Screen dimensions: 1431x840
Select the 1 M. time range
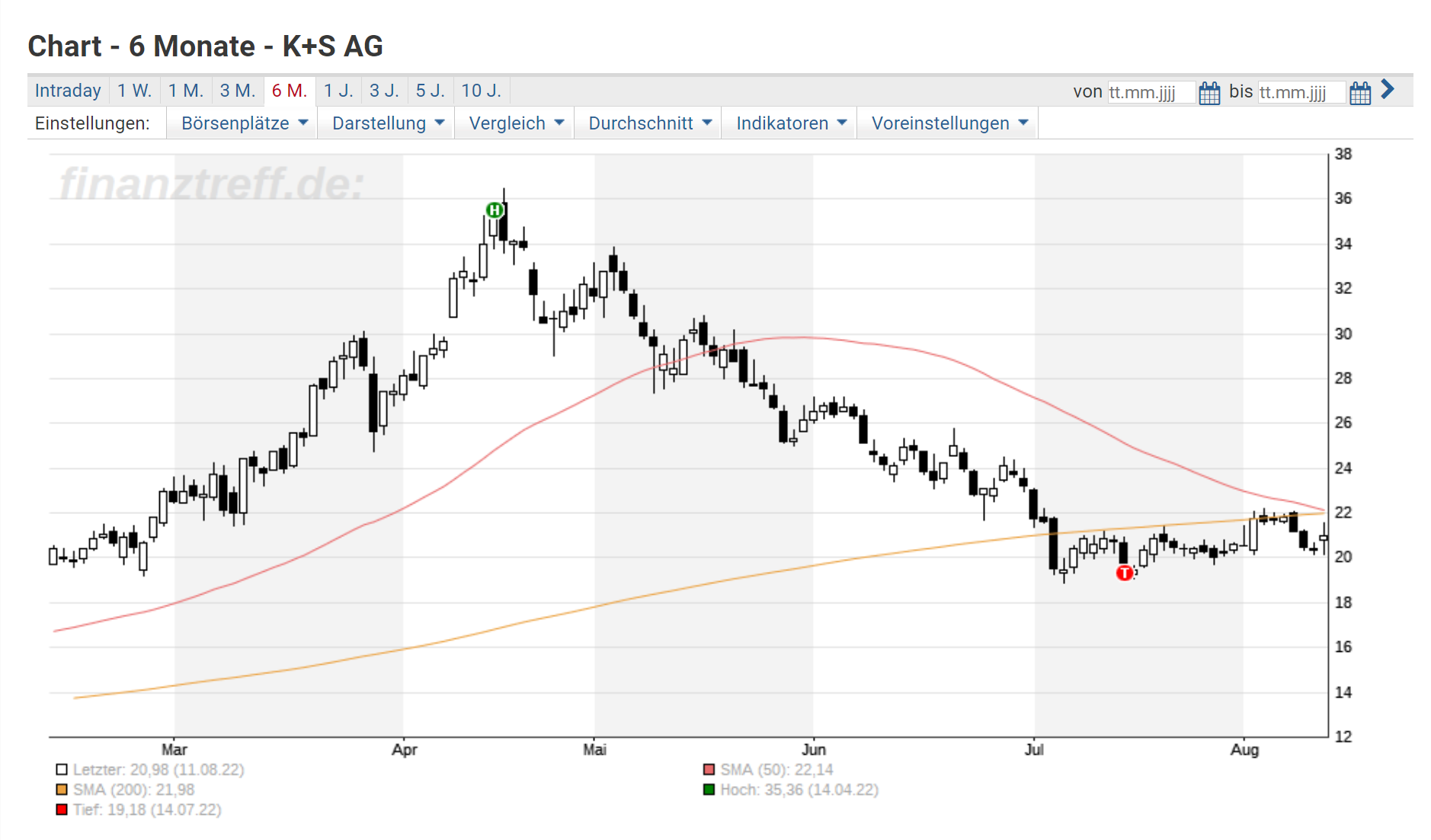186,91
